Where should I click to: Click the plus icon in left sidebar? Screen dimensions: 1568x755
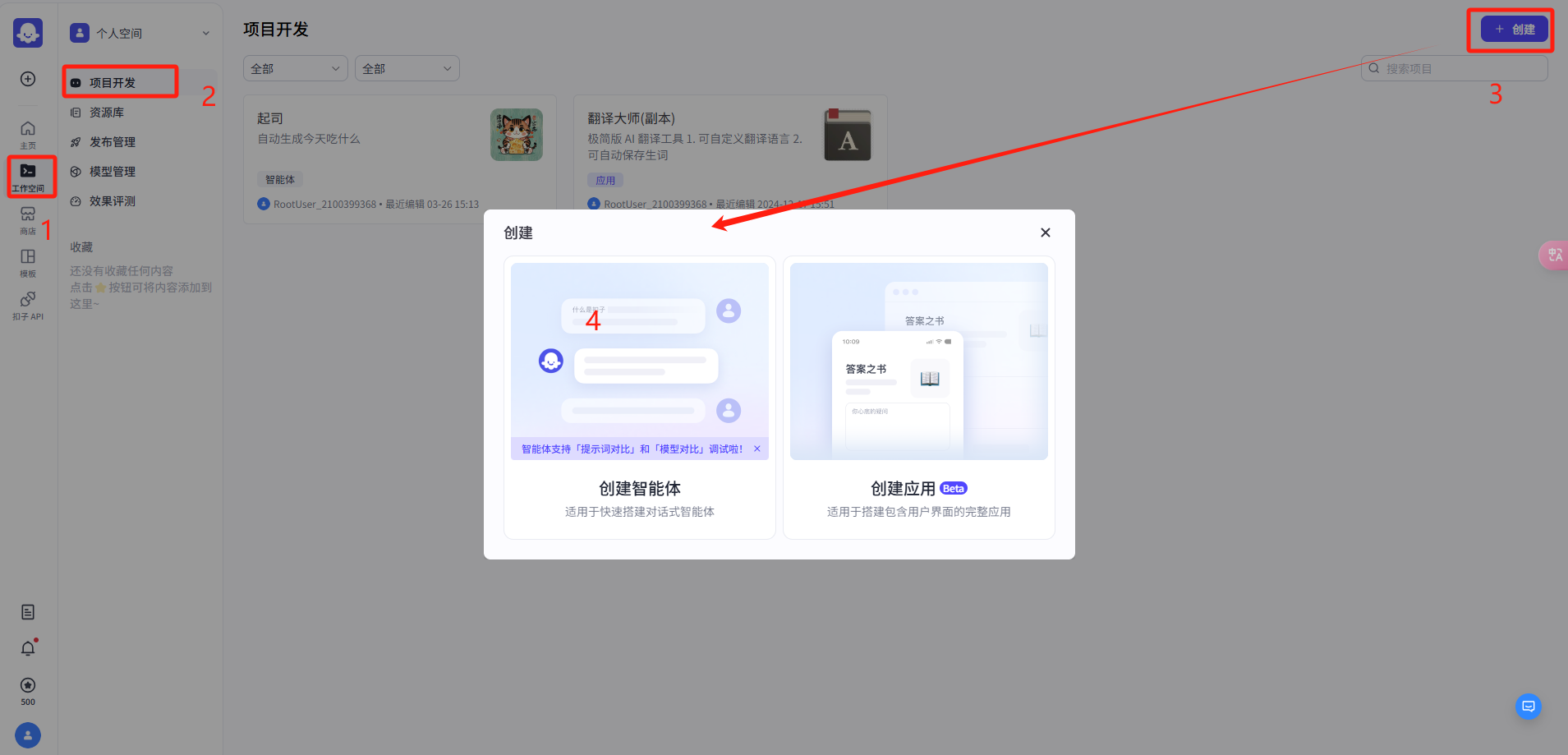(28, 79)
